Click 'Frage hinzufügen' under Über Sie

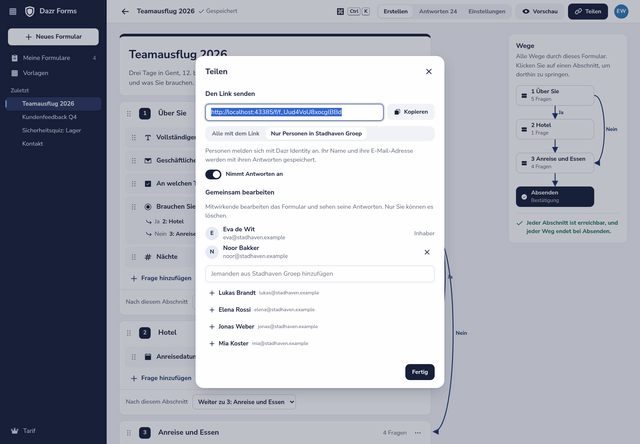click(161, 278)
